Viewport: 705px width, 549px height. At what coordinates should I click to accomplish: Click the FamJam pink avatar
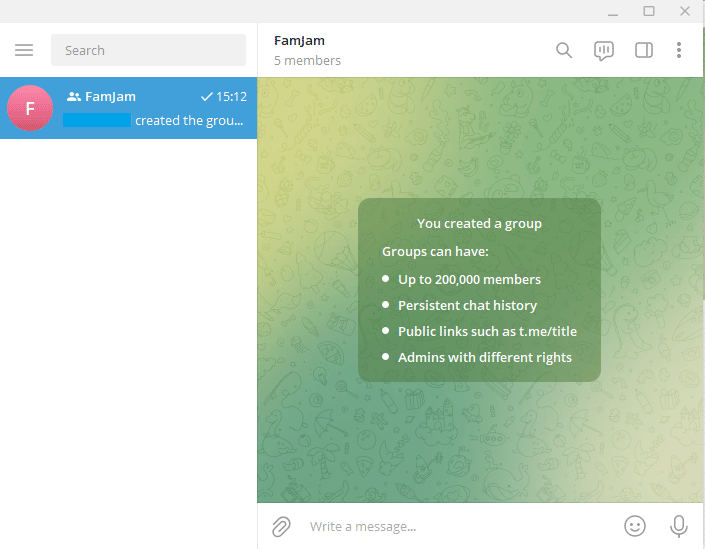point(30,108)
